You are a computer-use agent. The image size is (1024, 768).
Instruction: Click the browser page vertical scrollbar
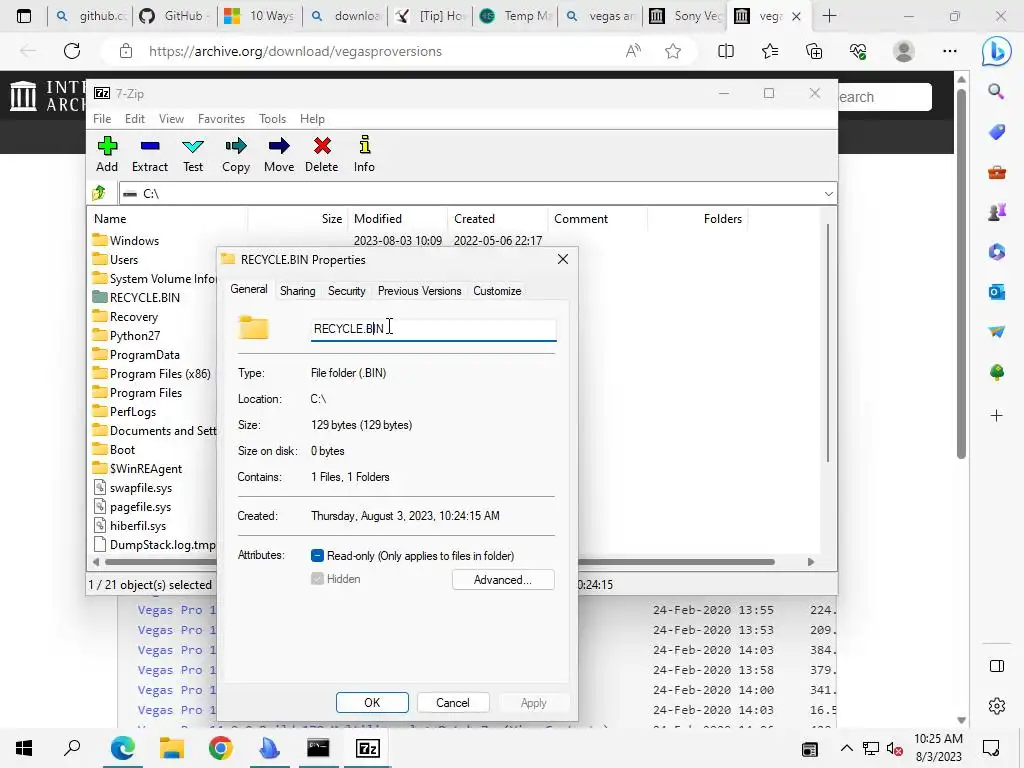pos(961,274)
